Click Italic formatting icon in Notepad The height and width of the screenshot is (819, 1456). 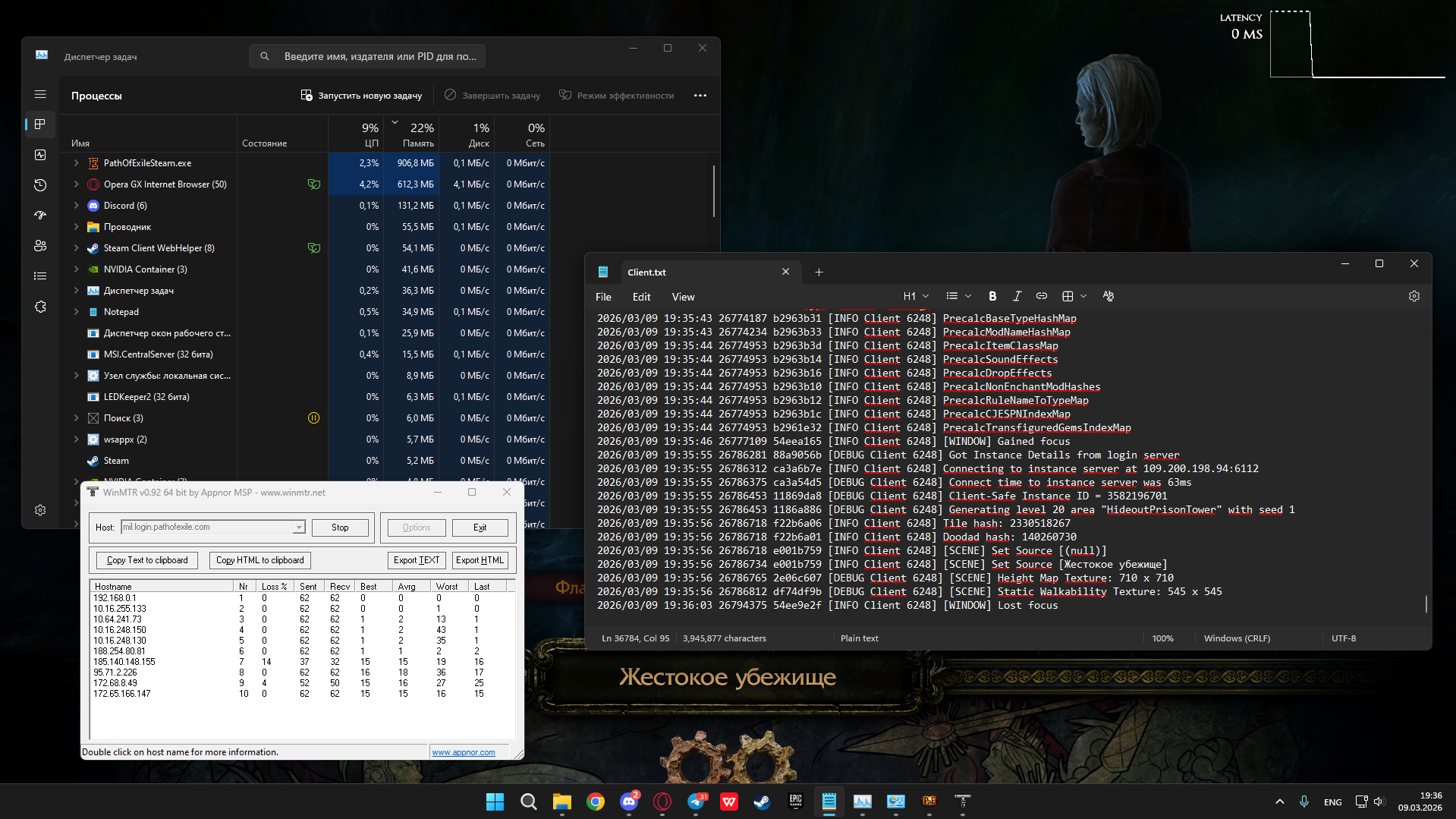point(1017,296)
